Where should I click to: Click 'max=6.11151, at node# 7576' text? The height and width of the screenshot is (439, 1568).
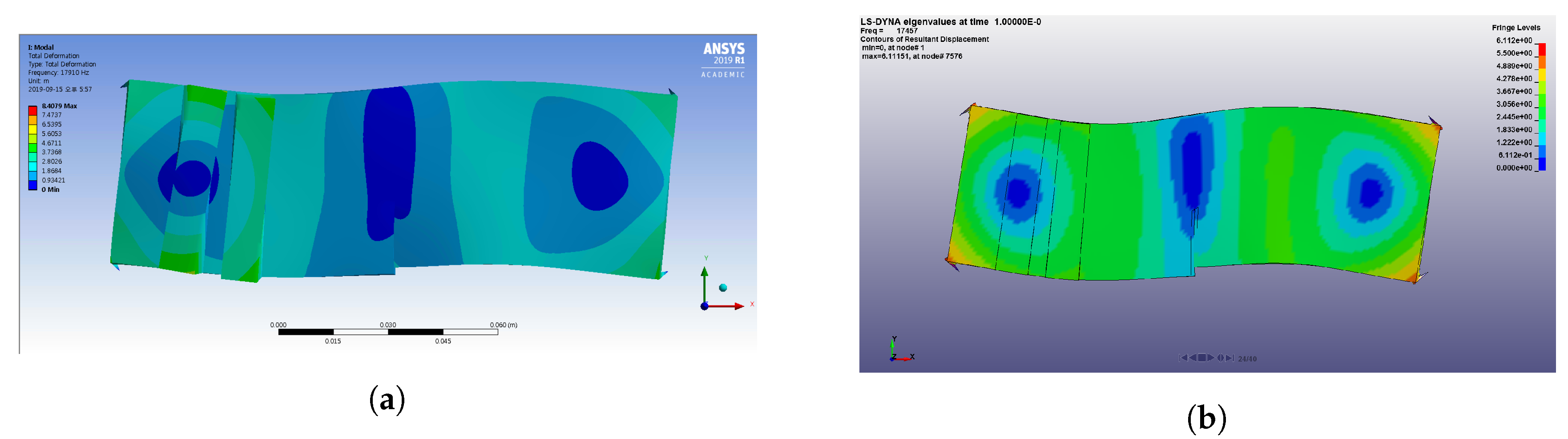(x=912, y=56)
